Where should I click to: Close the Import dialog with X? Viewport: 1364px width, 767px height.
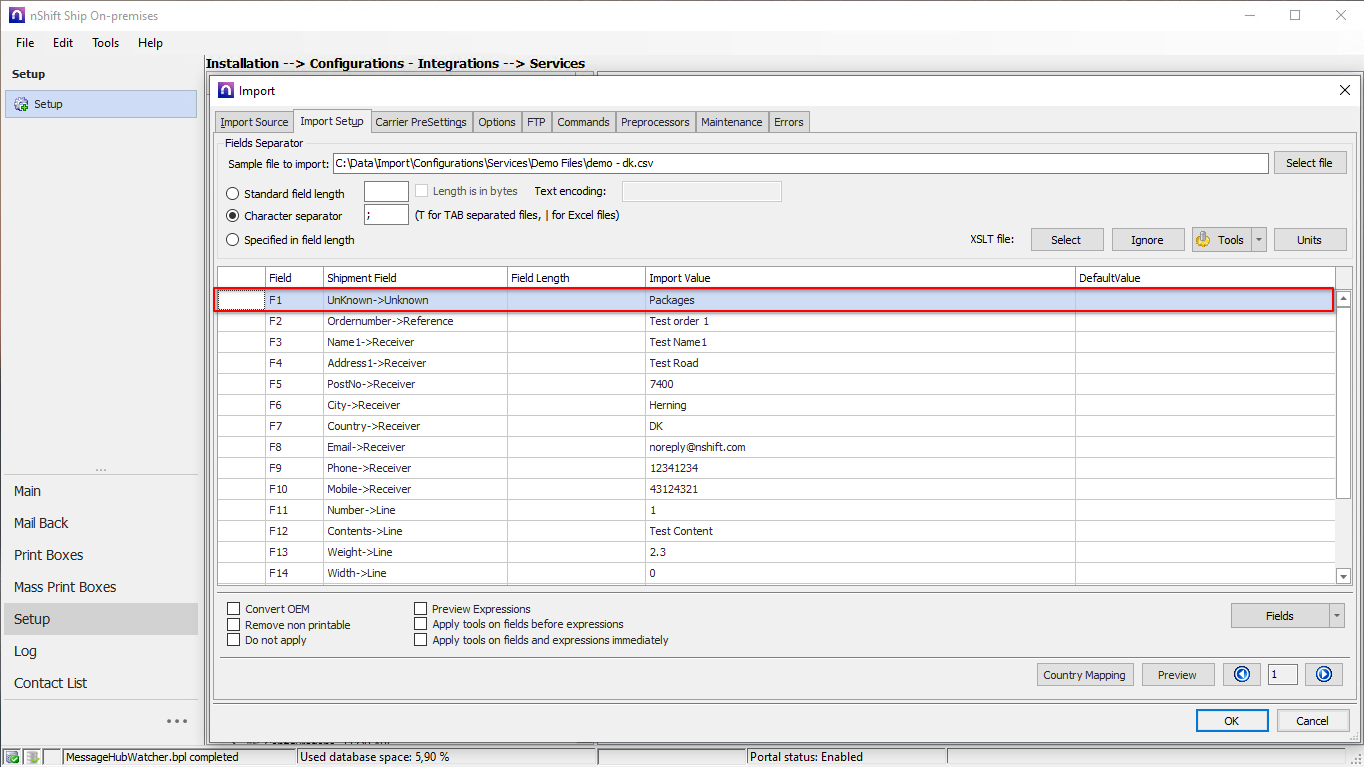pyautogui.click(x=1344, y=91)
